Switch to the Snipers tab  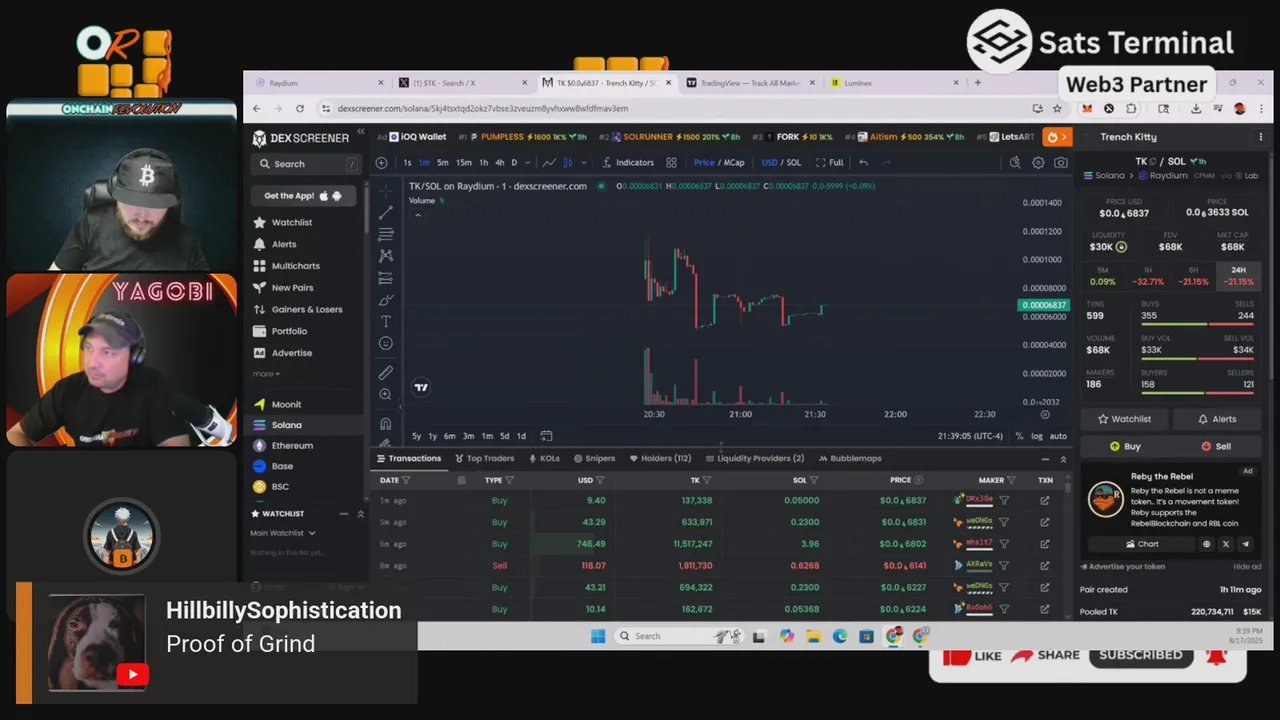click(x=594, y=459)
